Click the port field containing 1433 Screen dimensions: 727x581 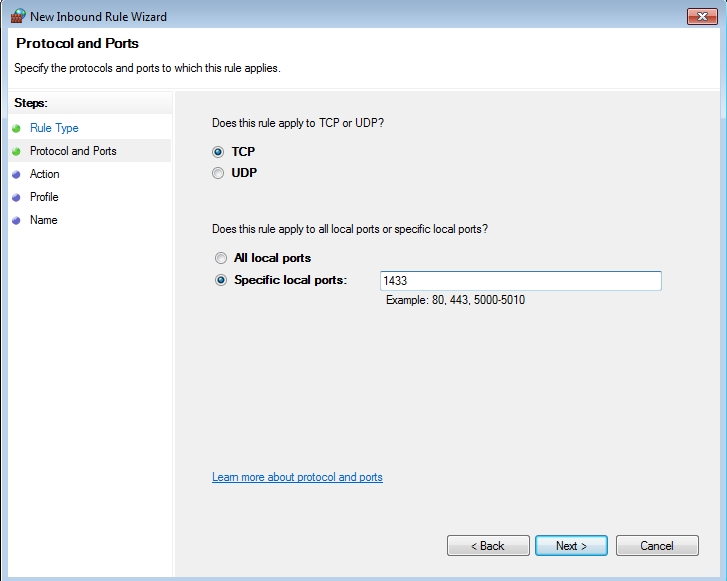pyautogui.click(x=520, y=281)
